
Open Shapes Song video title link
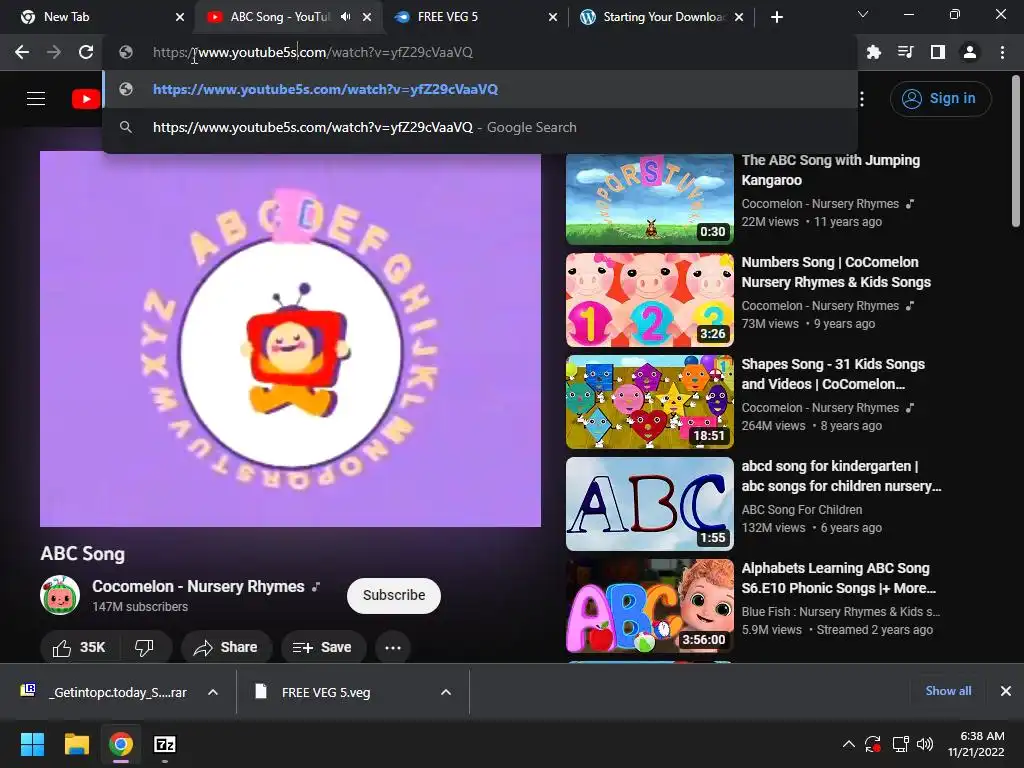[x=833, y=374]
